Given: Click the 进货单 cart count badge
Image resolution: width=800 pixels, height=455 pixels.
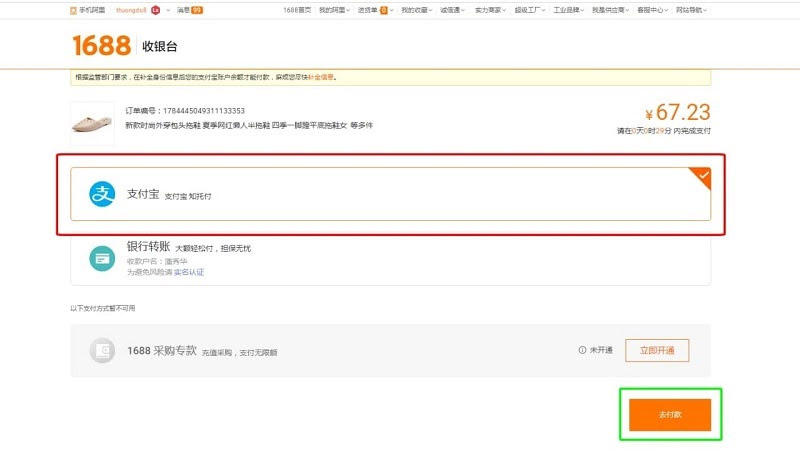Looking at the screenshot, I should point(384,10).
